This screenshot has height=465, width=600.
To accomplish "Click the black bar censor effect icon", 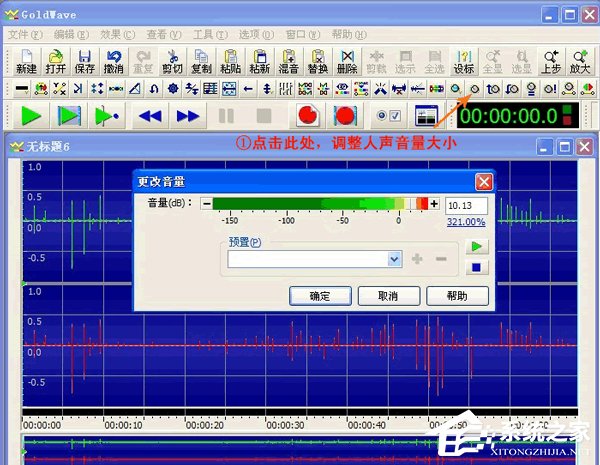I will pos(22,89).
